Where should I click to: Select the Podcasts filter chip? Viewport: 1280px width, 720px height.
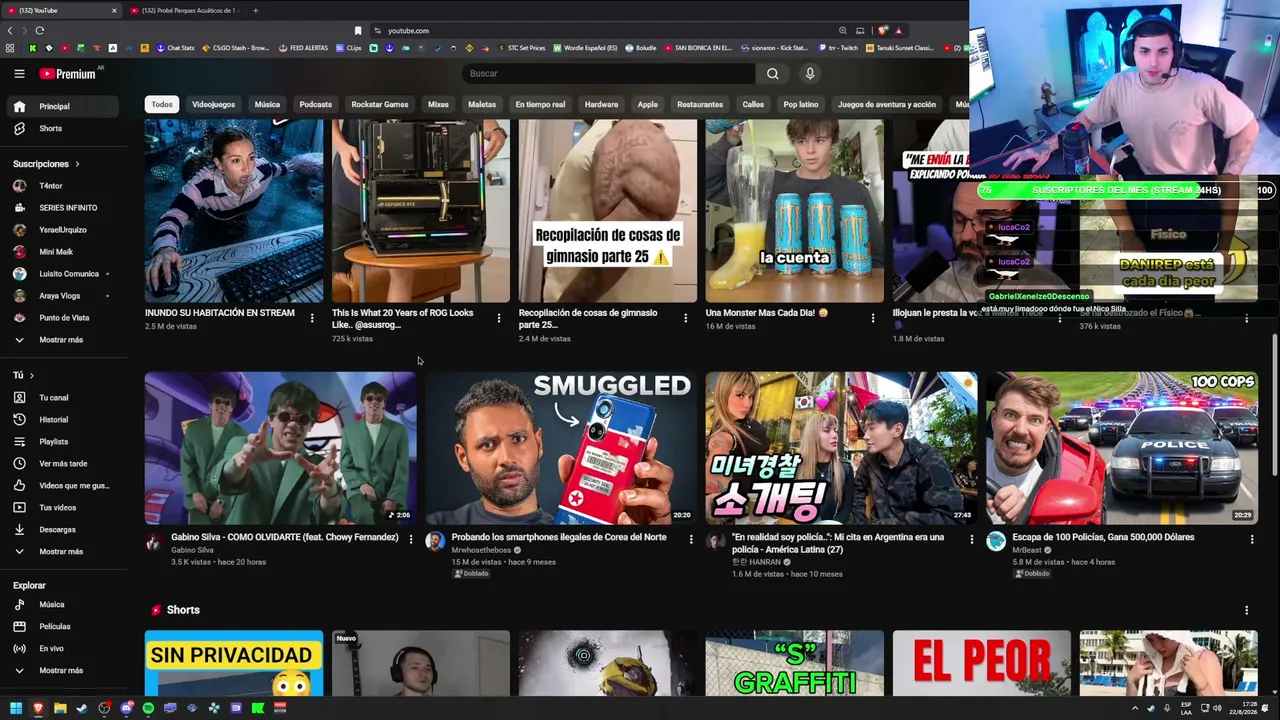[315, 104]
